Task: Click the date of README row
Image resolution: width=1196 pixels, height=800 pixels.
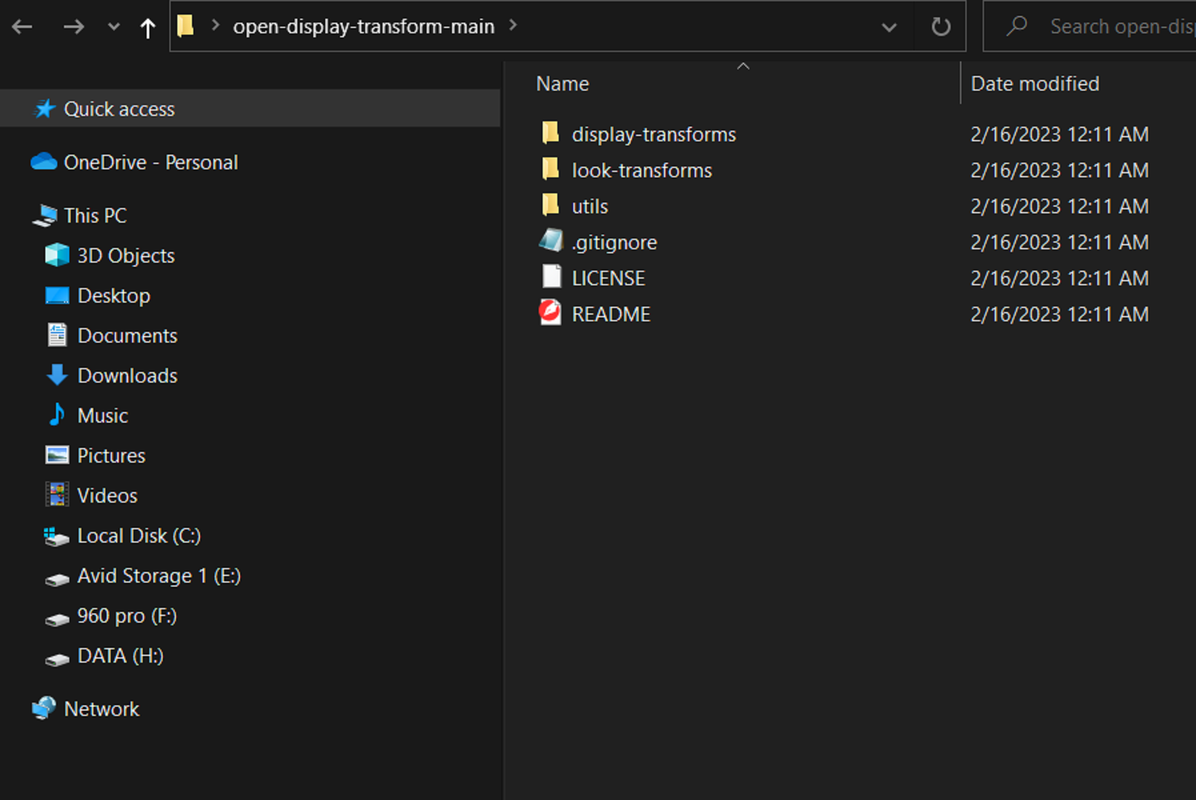Action: pyautogui.click(x=1059, y=314)
